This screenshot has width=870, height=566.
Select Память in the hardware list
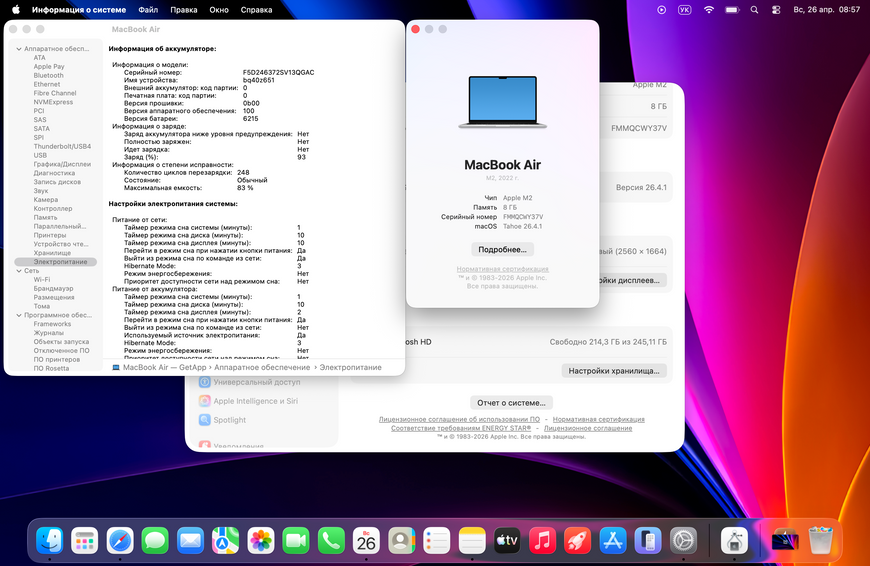45,218
